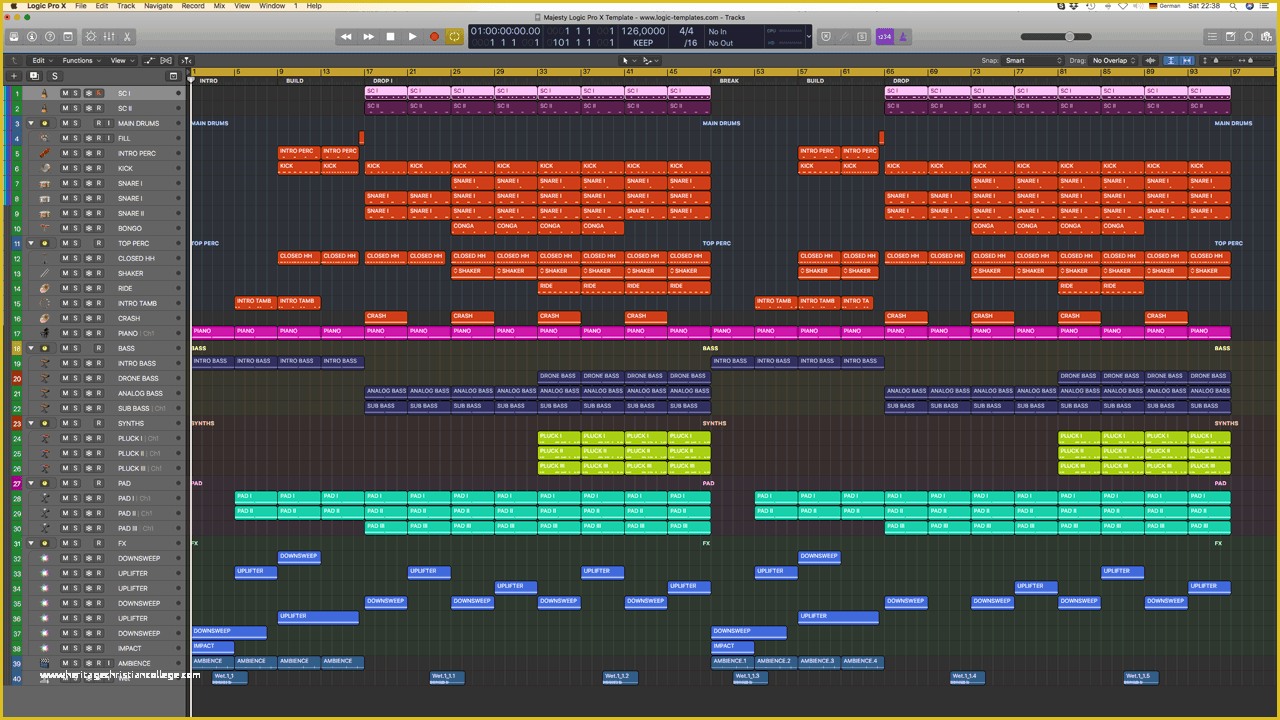Image resolution: width=1280 pixels, height=720 pixels.
Task: Collapse the SYNTHS track stack
Action: 31,423
